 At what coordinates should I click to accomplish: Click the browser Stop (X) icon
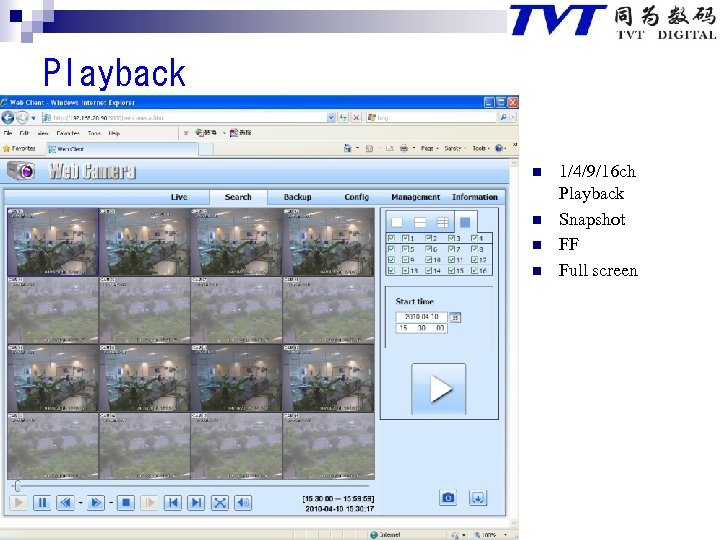(356, 118)
